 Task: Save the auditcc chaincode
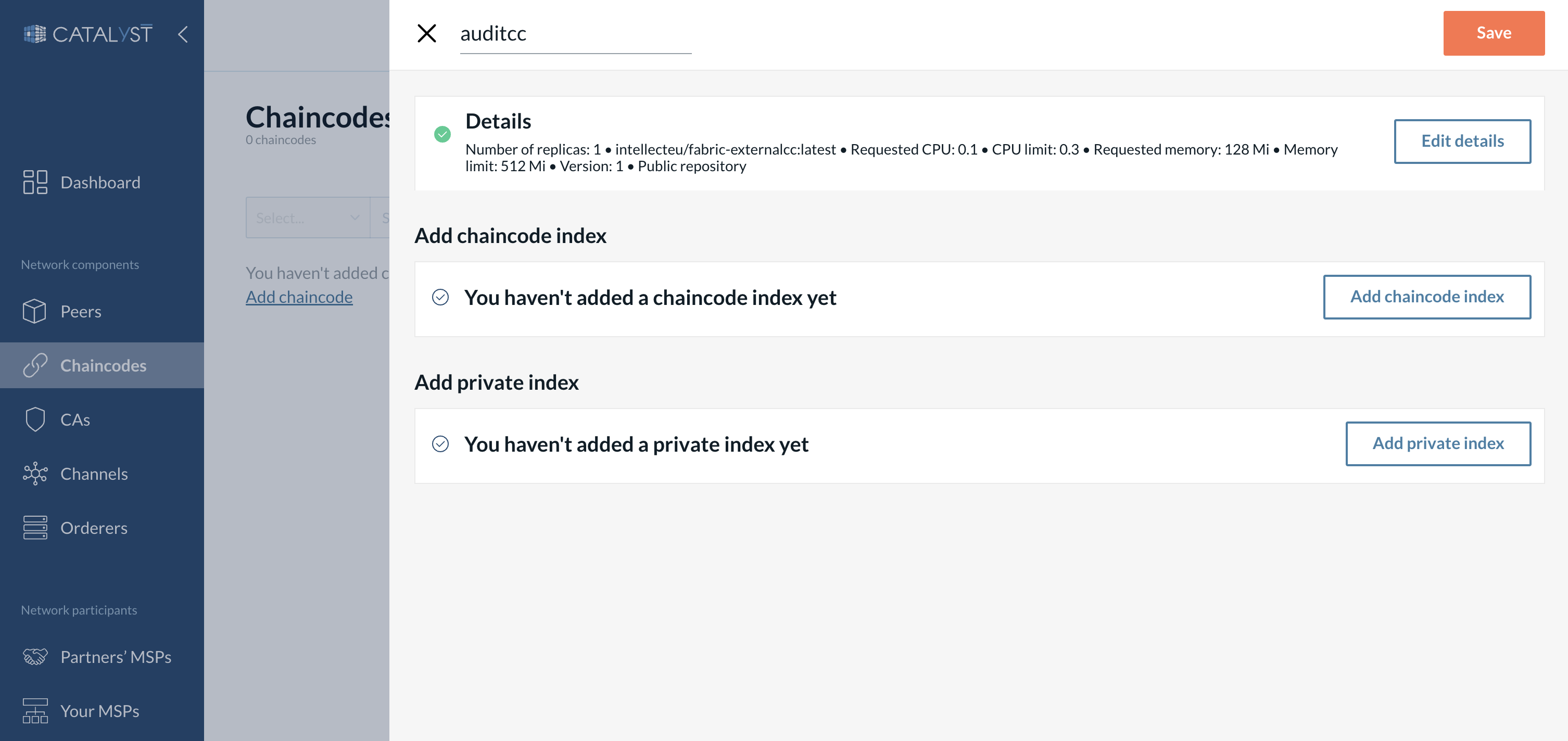click(x=1493, y=33)
